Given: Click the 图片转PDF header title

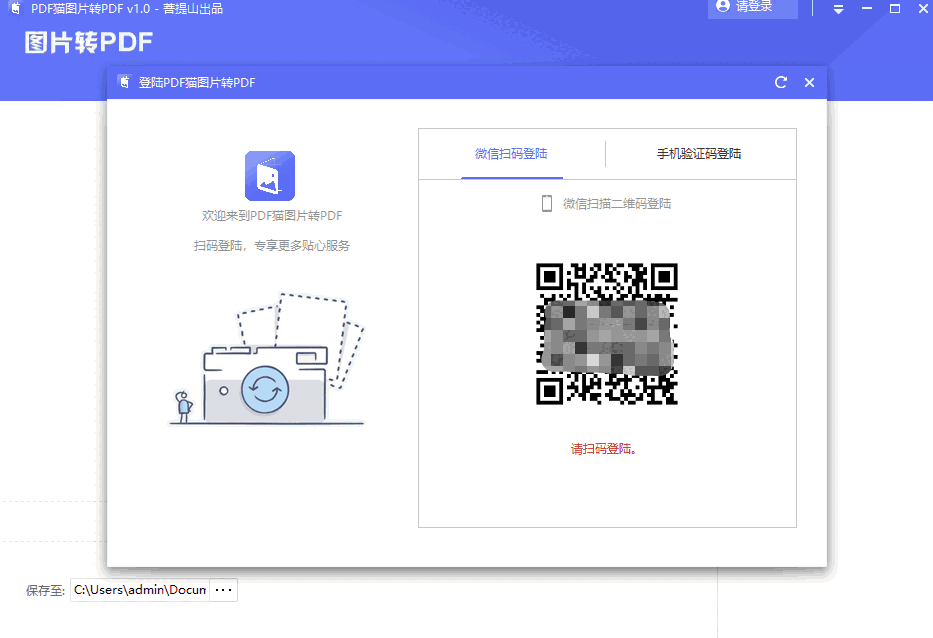Looking at the screenshot, I should pyautogui.click(x=89, y=43).
